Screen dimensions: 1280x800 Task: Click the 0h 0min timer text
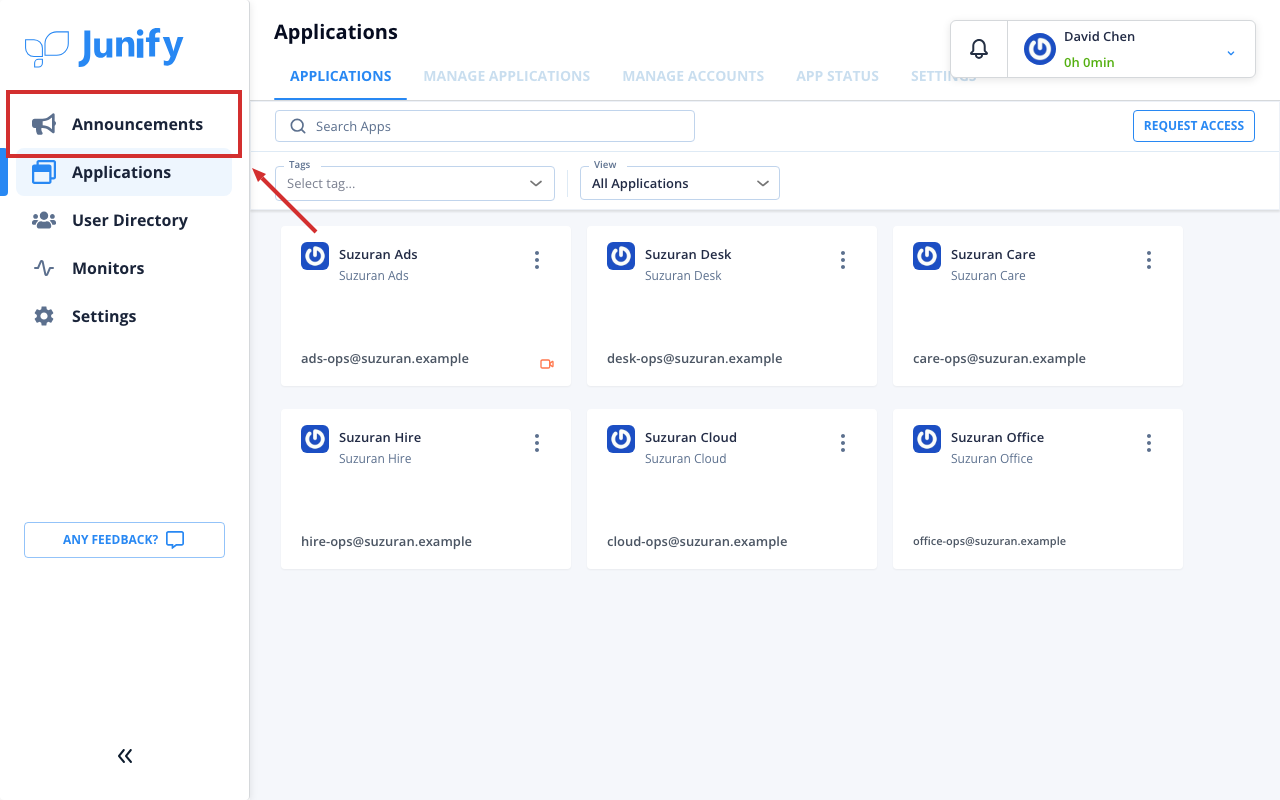(1089, 62)
